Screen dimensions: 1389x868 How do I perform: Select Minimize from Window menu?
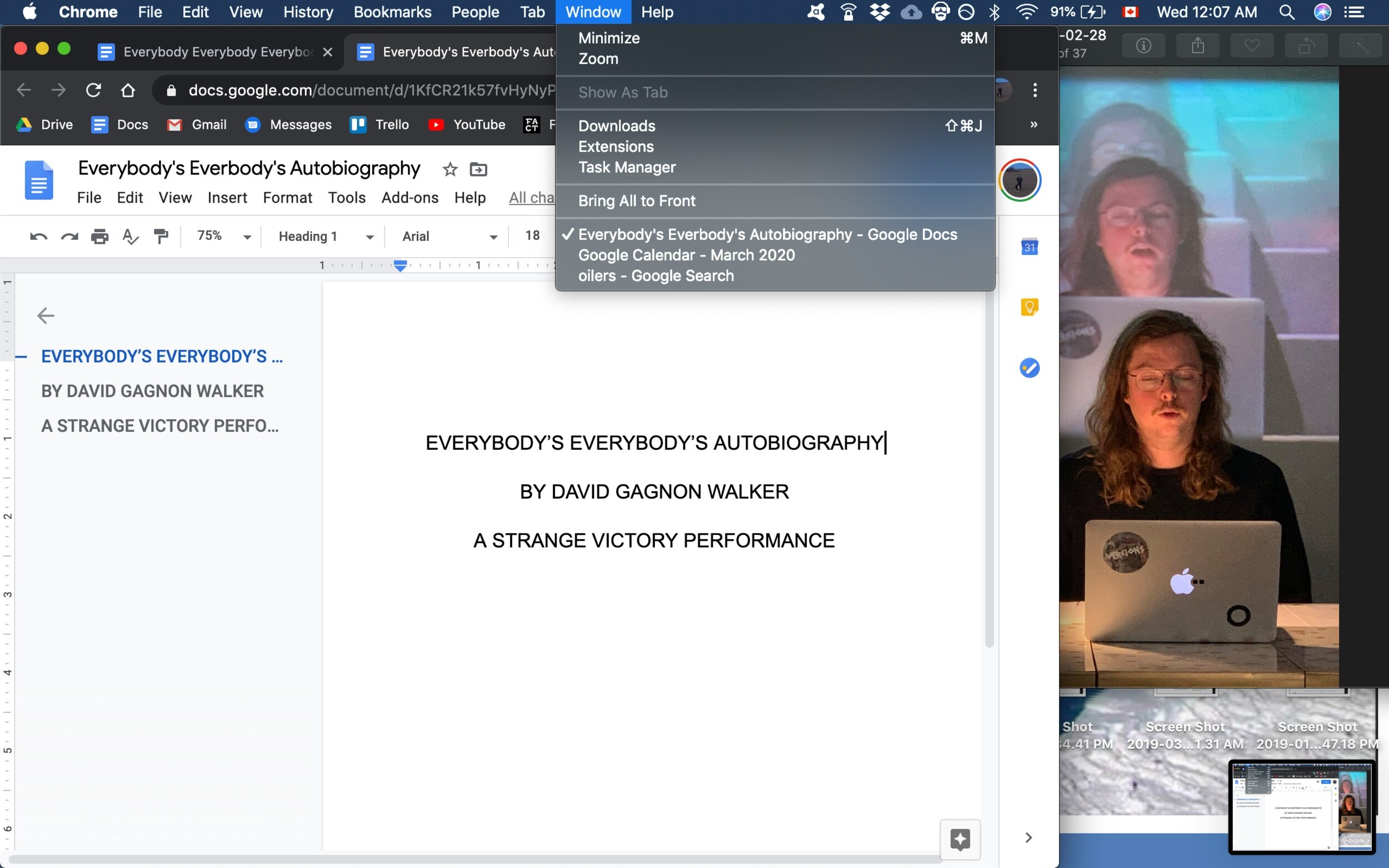[x=775, y=38]
